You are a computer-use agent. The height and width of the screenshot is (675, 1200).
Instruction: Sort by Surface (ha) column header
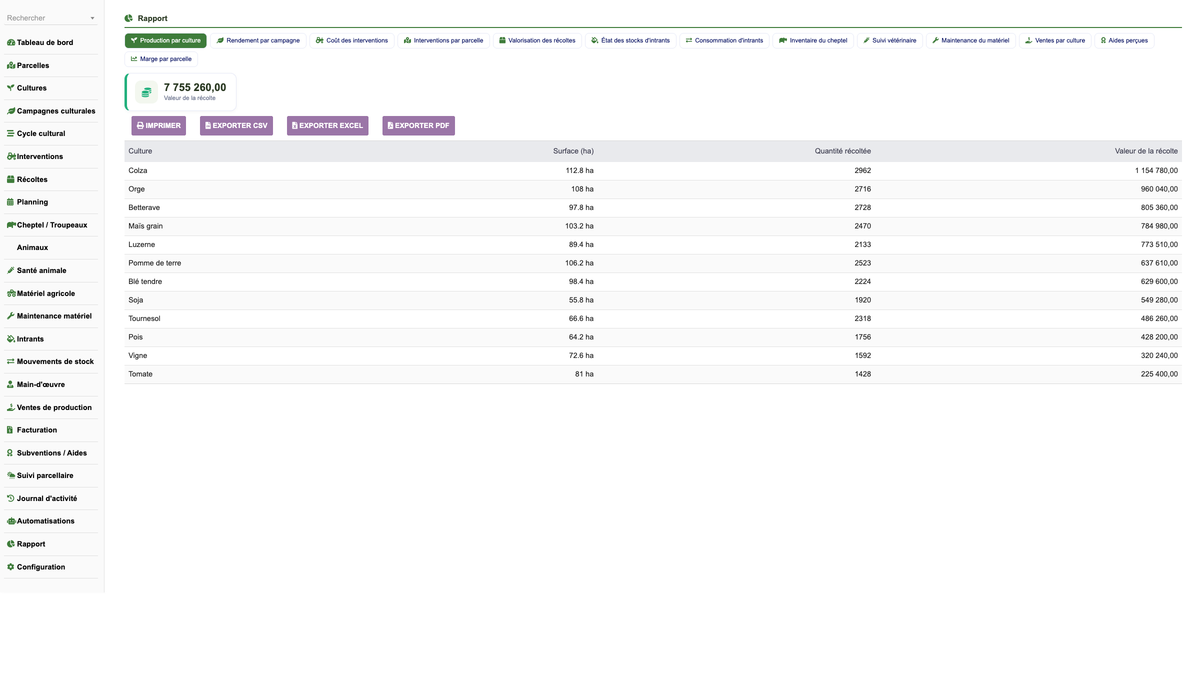pos(573,151)
